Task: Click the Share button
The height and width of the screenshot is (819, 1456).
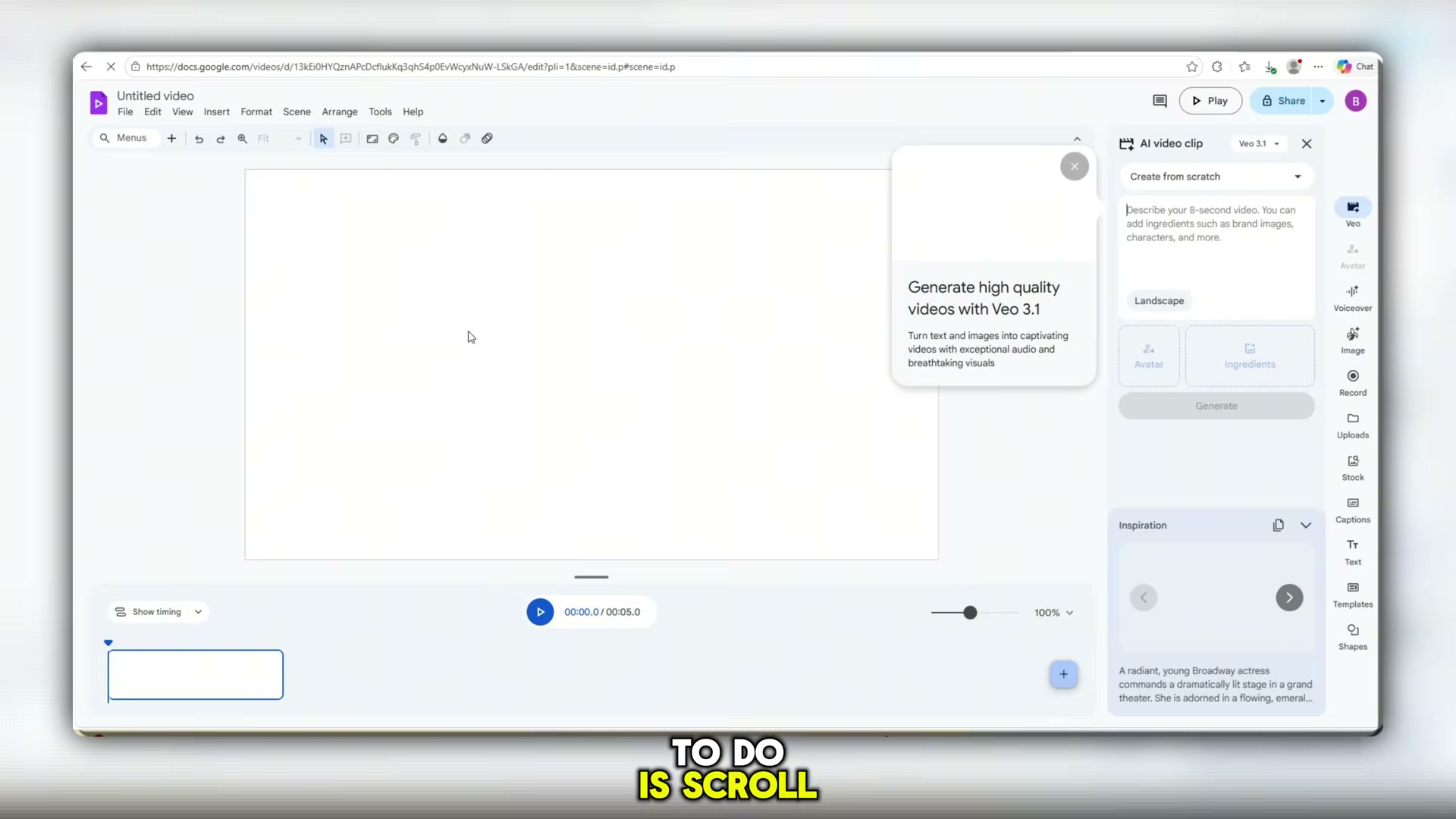Action: coord(1283,101)
